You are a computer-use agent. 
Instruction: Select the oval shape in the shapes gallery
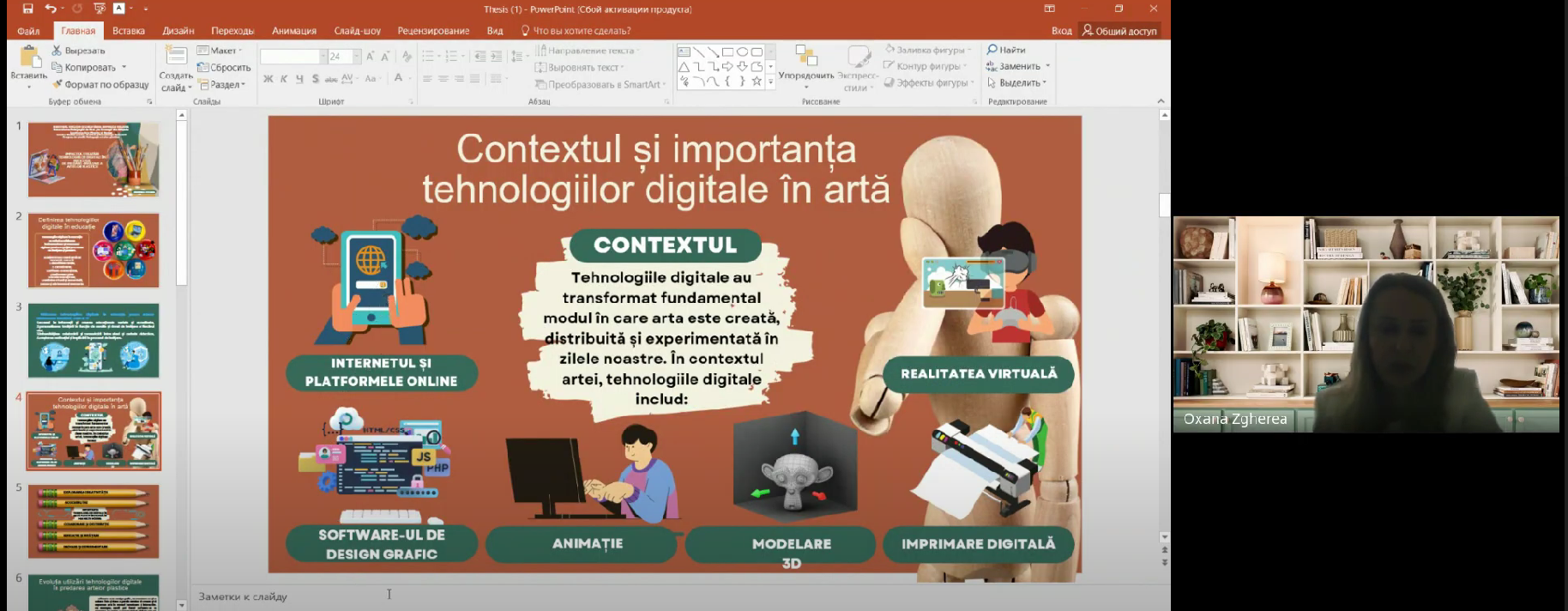pos(742,52)
